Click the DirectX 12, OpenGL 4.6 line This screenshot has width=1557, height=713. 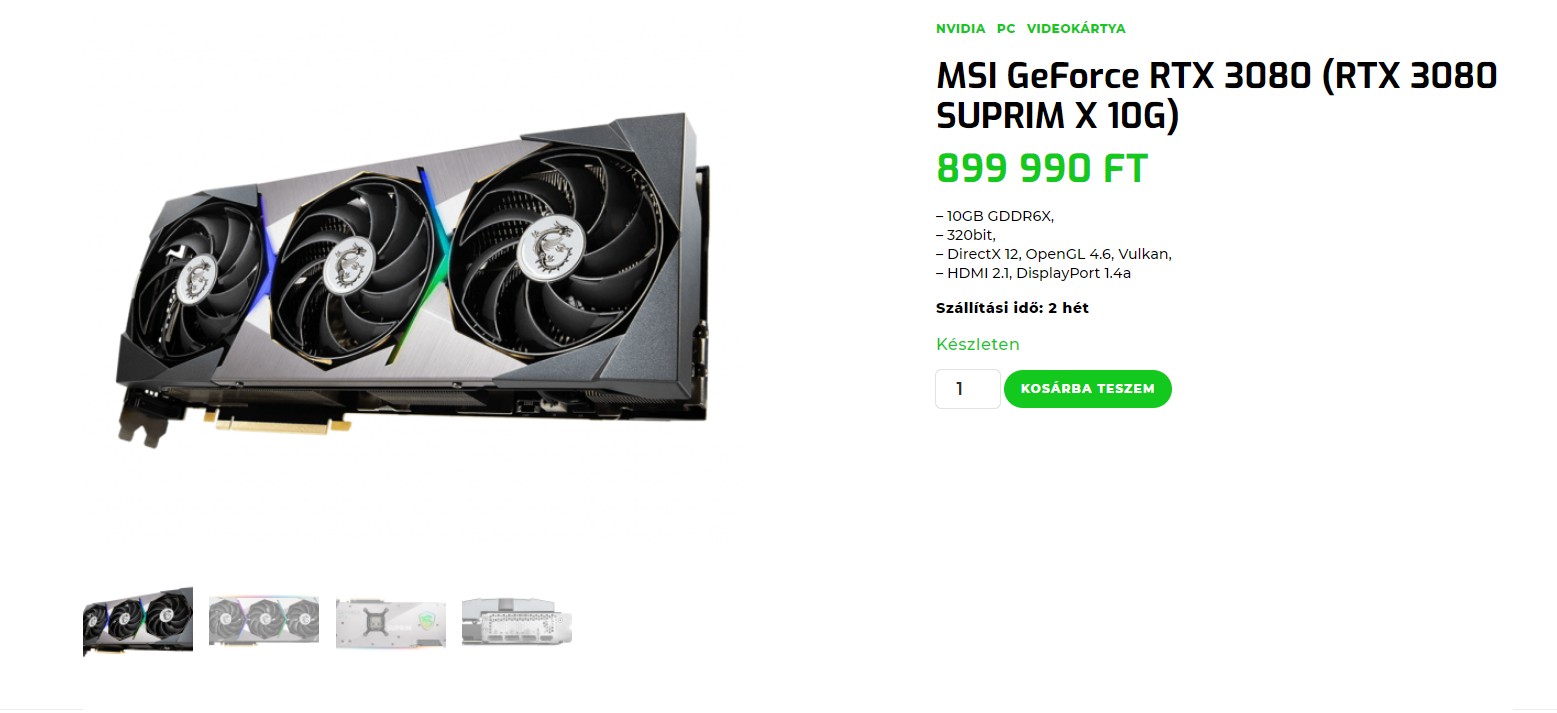[1054, 254]
